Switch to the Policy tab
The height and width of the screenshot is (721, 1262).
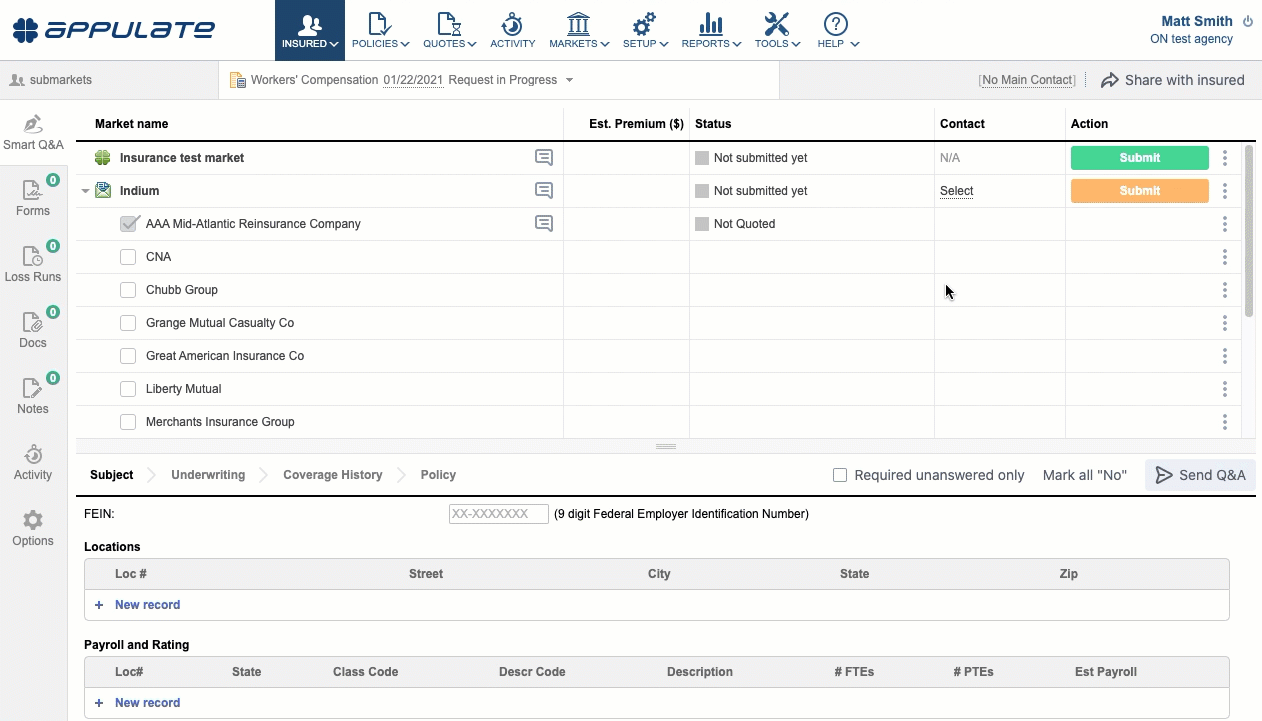click(x=438, y=475)
